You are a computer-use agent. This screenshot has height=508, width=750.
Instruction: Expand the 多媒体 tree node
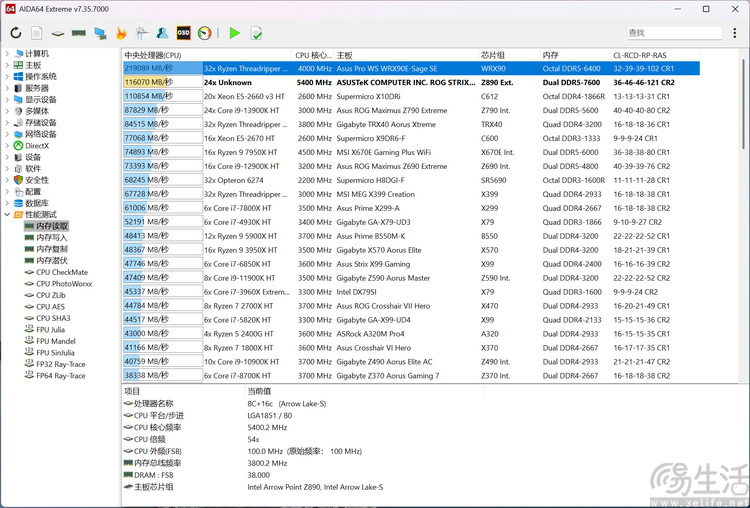[7, 111]
